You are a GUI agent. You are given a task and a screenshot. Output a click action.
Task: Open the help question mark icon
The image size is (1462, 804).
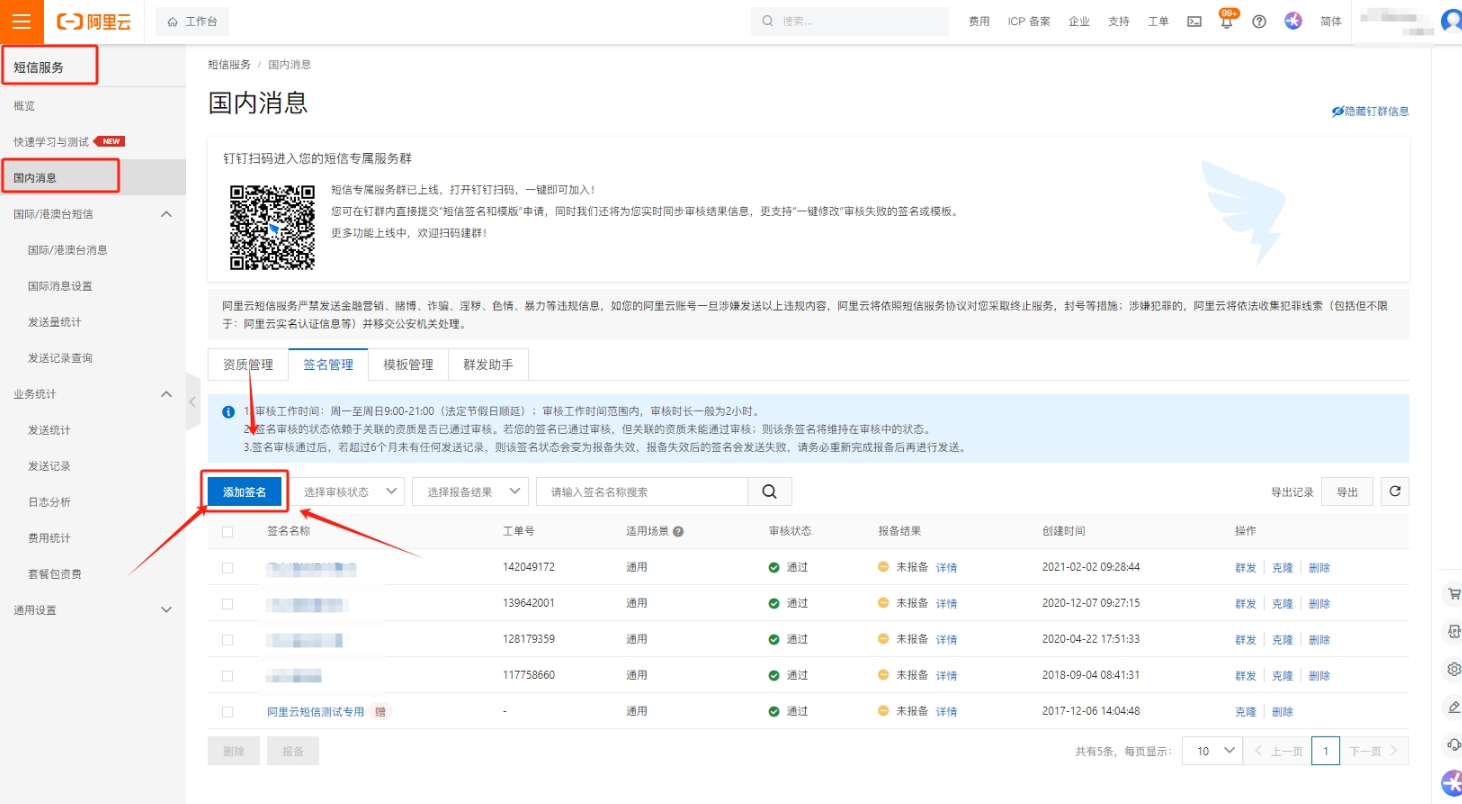[1259, 21]
